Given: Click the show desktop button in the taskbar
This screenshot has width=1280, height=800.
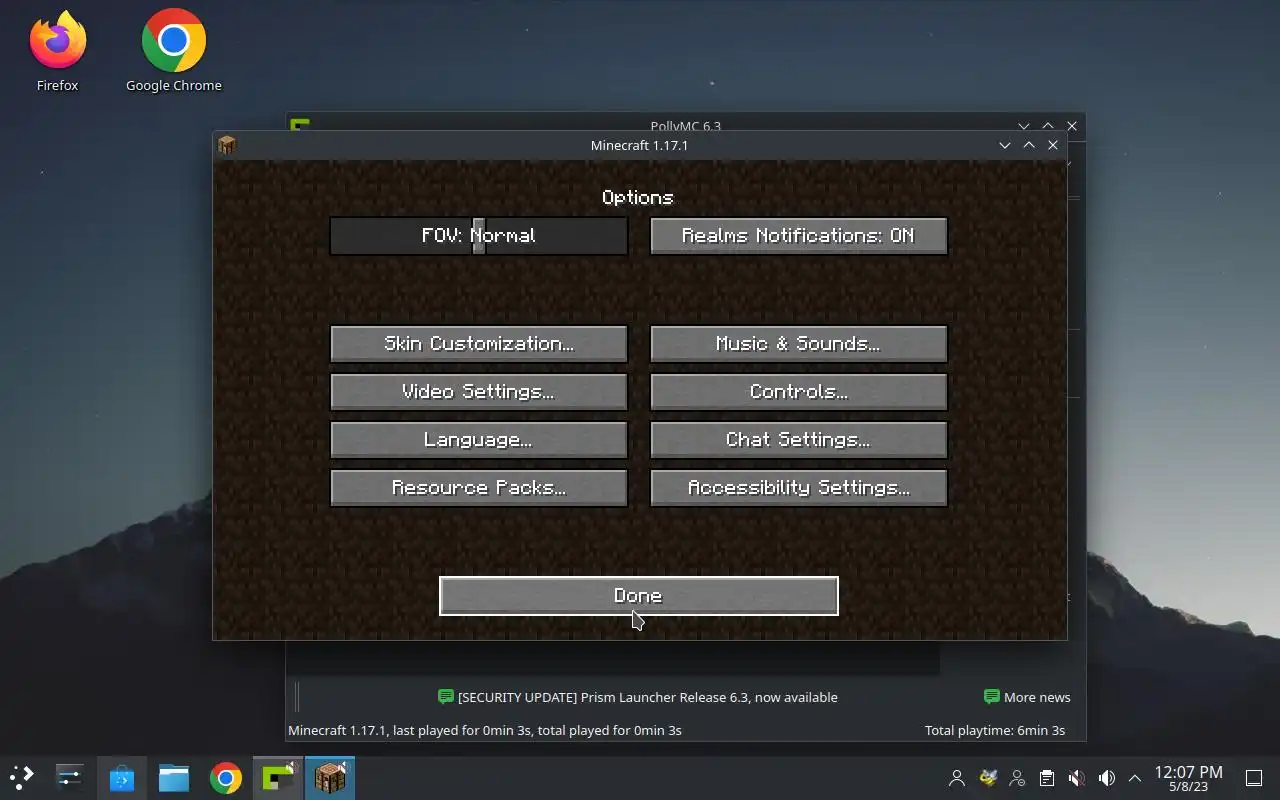Looking at the screenshot, I should click(1253, 778).
